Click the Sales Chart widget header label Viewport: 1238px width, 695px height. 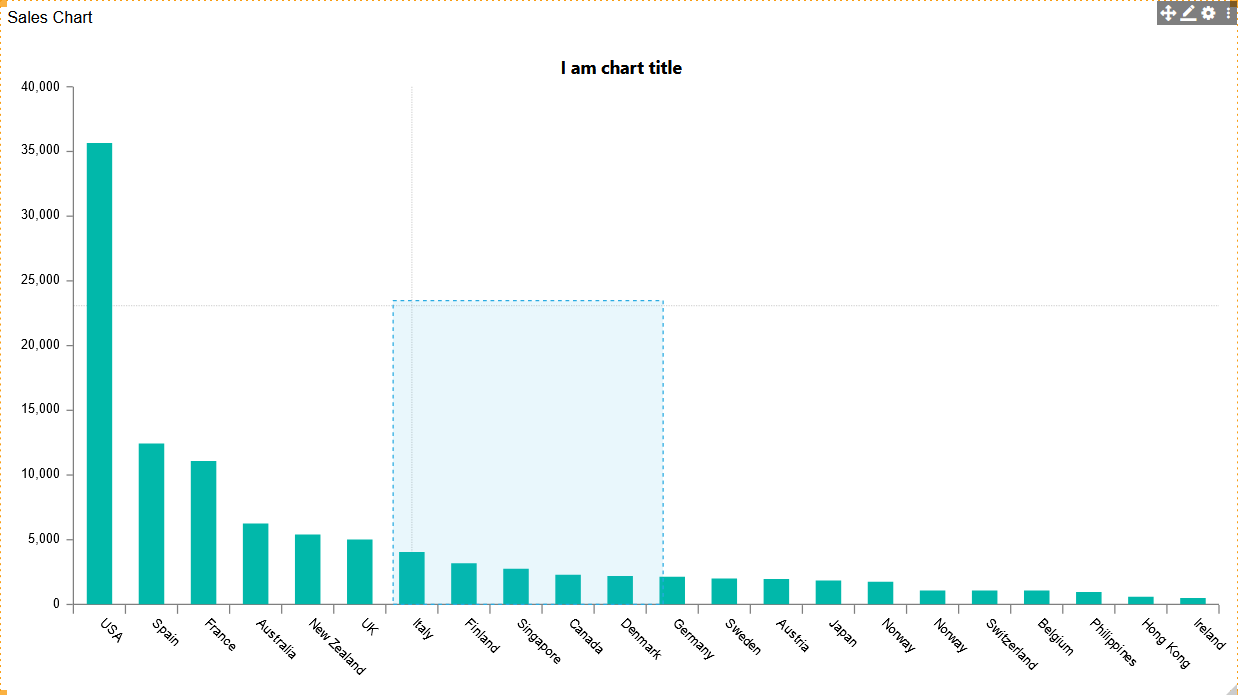tap(50, 17)
